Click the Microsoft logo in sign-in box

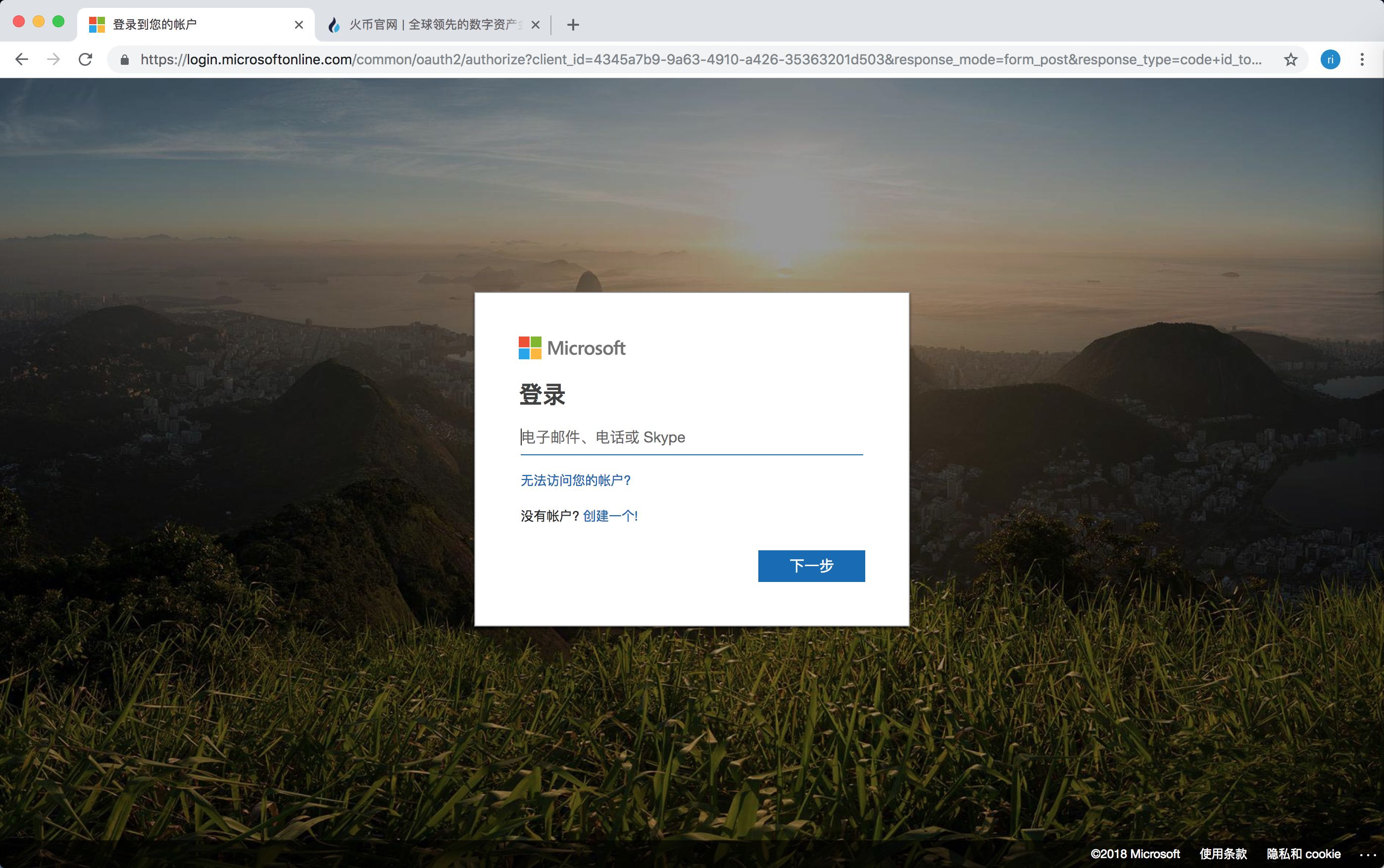coord(572,348)
